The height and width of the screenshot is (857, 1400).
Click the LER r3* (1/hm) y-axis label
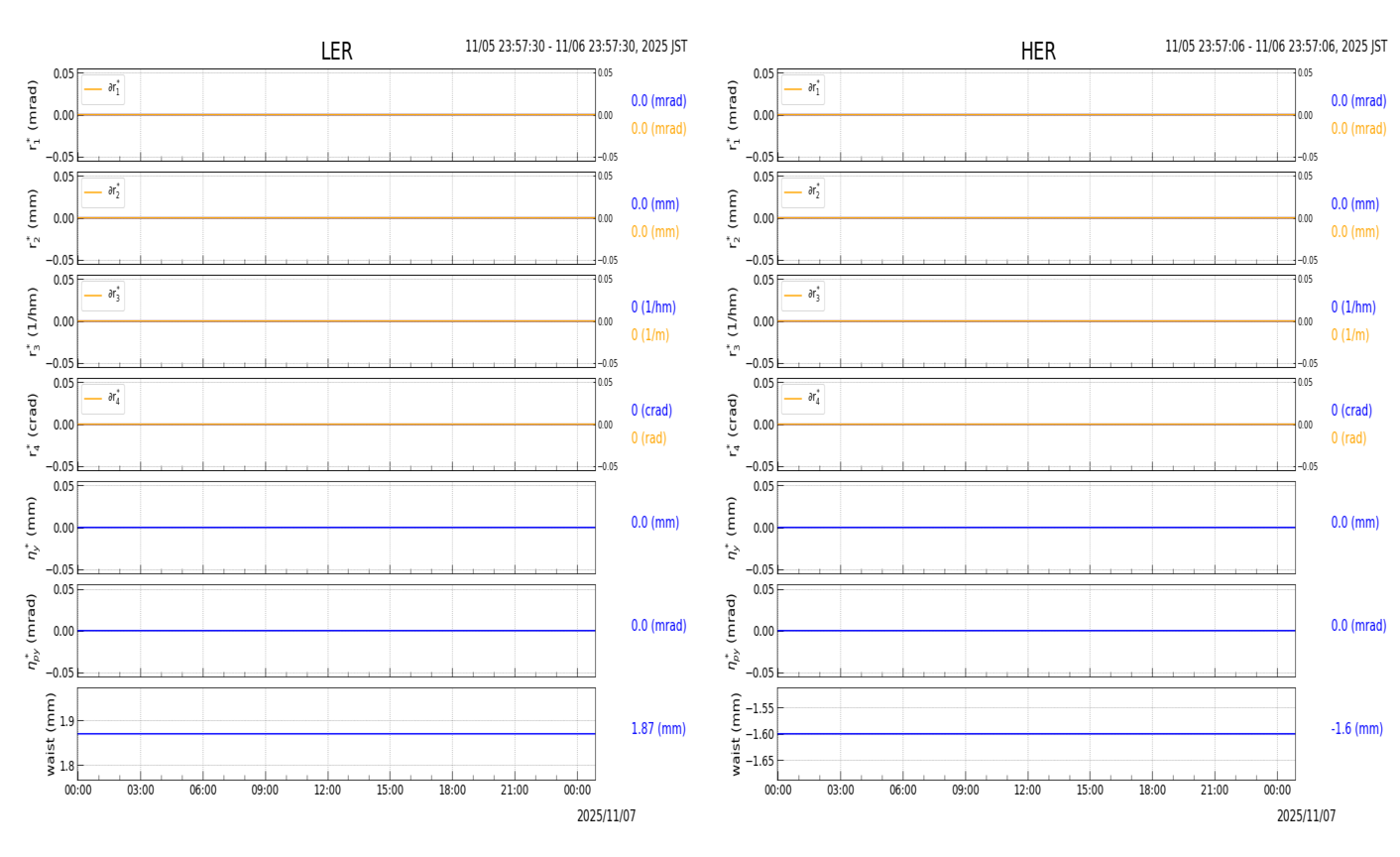[33, 321]
